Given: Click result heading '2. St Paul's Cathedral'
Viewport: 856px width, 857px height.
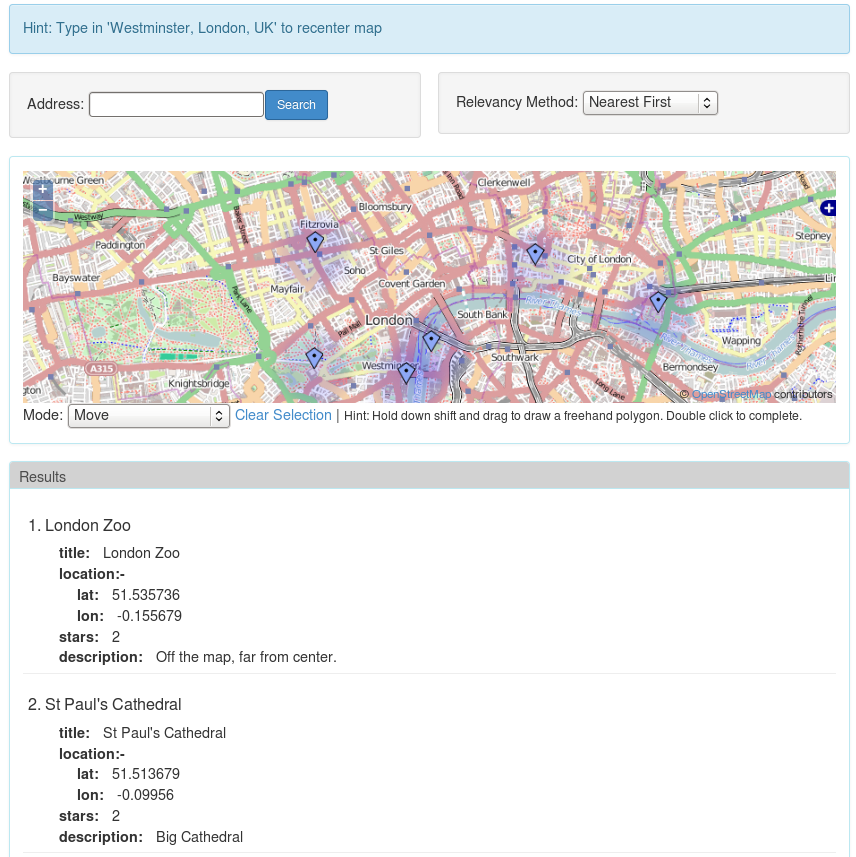Looking at the screenshot, I should pos(104,705).
